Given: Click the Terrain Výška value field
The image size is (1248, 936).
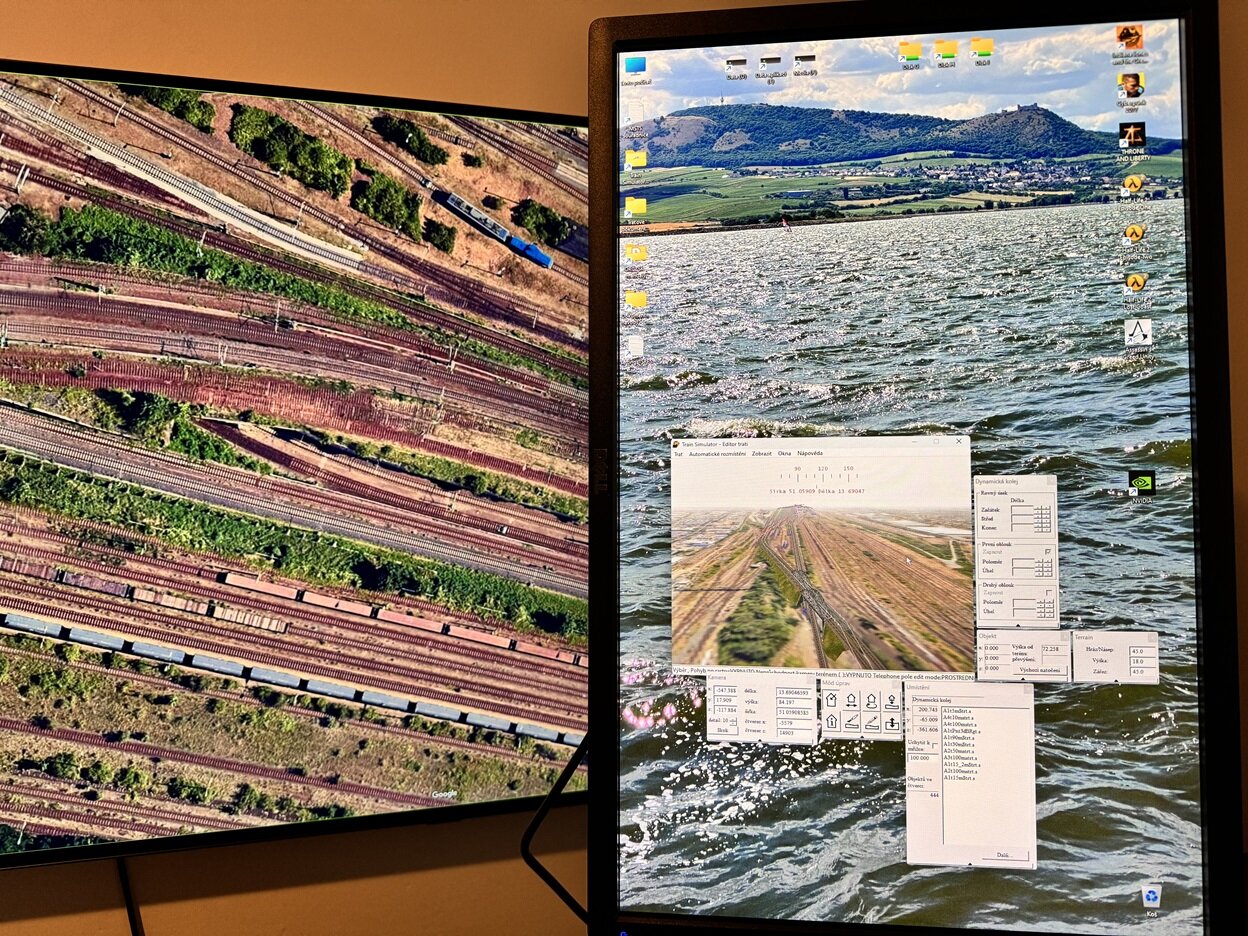Looking at the screenshot, I should (x=1142, y=662).
